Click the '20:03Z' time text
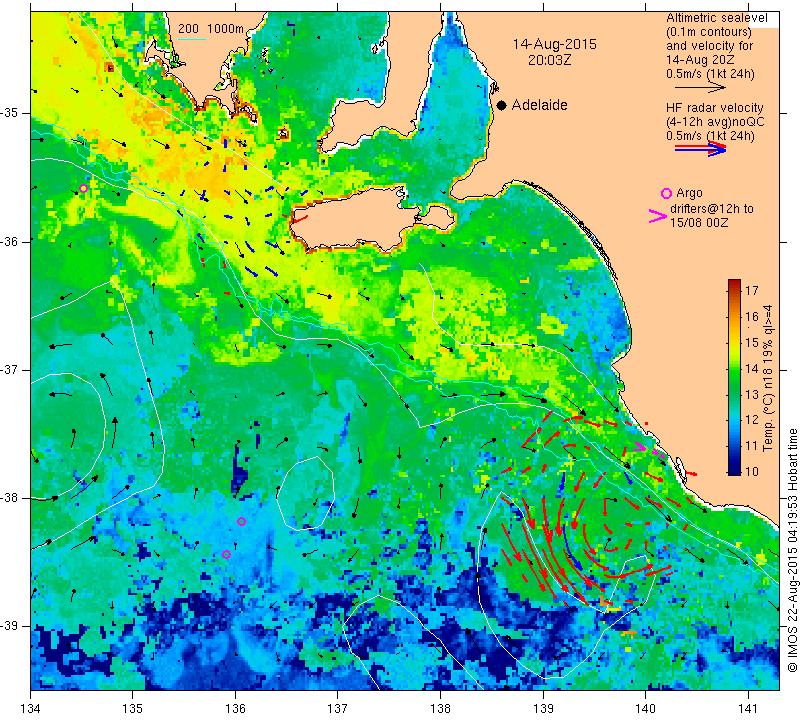800x720 pixels. [549, 60]
